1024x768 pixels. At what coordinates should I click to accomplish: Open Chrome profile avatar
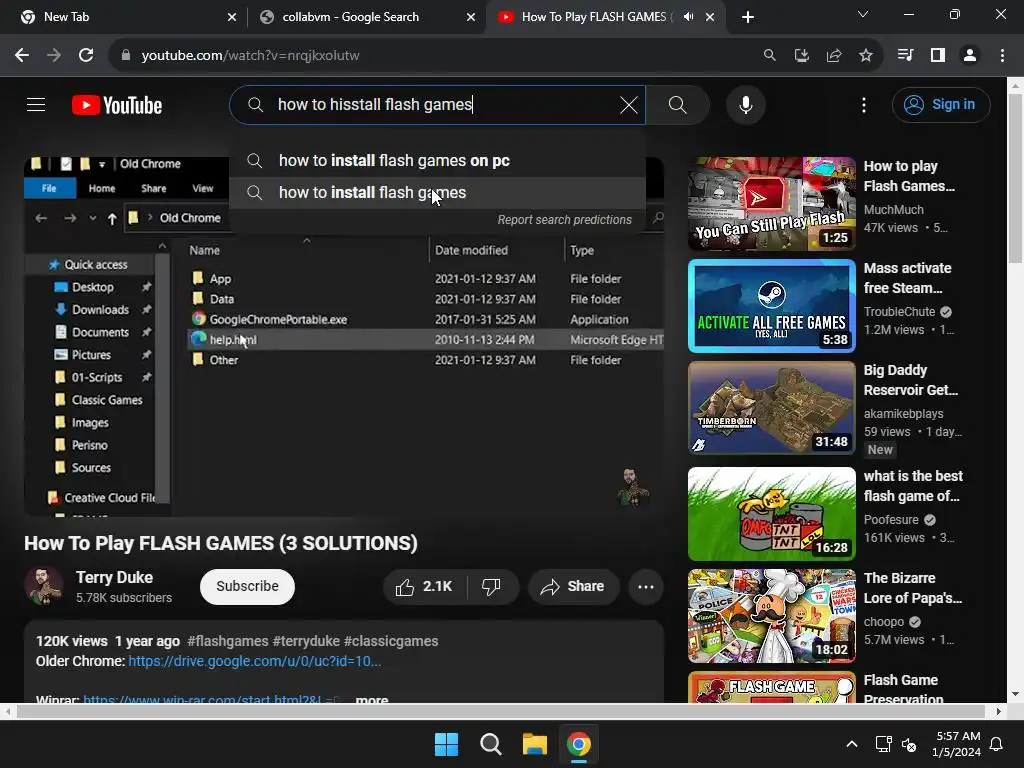(x=970, y=56)
